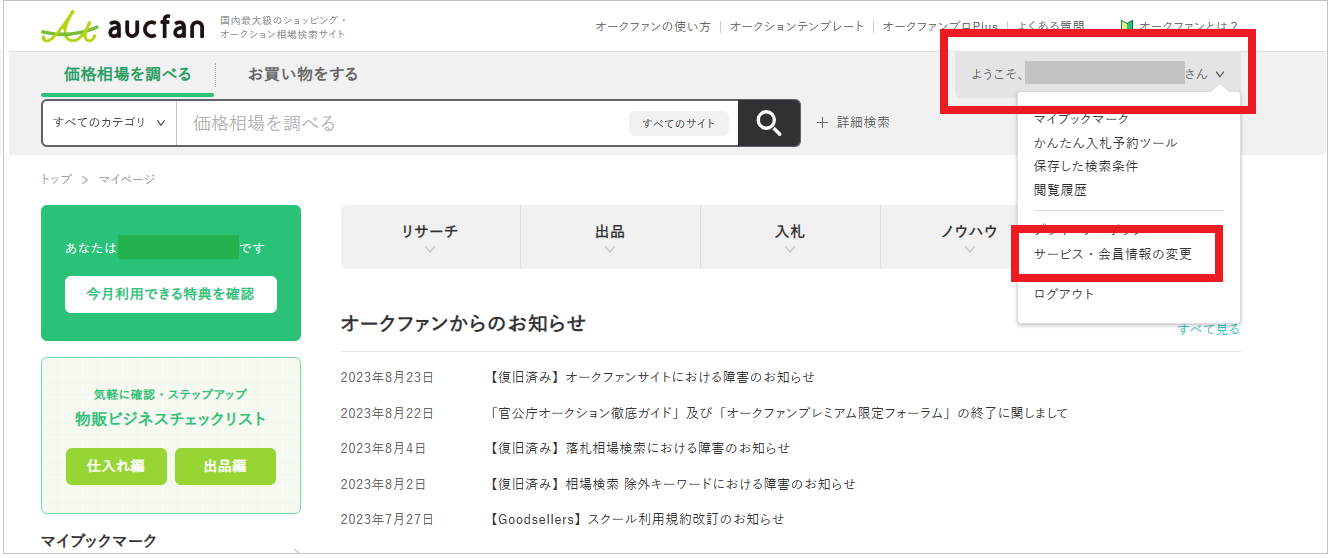
Task: Click the マイページ breadcrumb text
Action: tap(127, 179)
